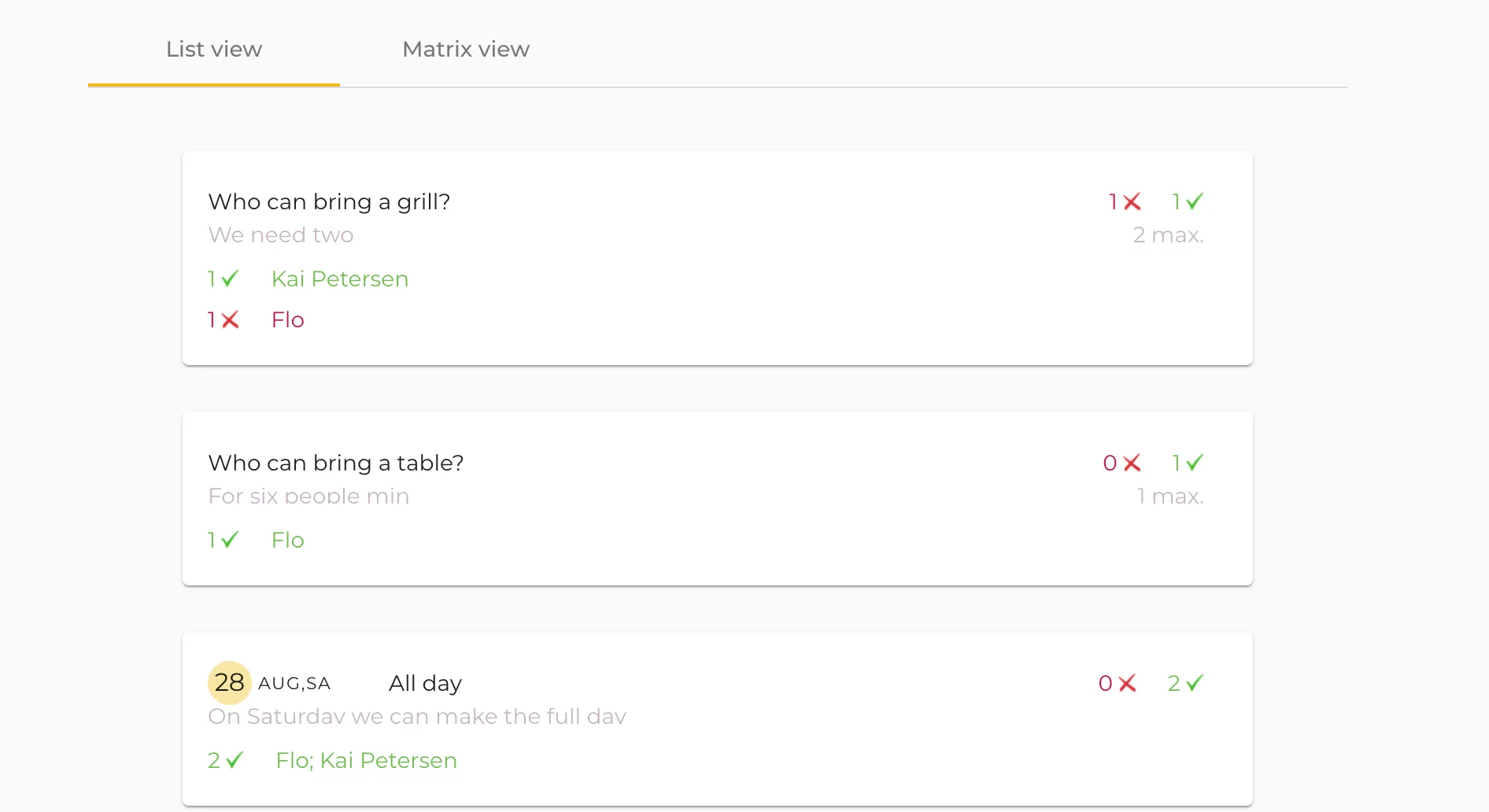Click the 'We need two' description text
The image size is (1489, 812).
[281, 235]
